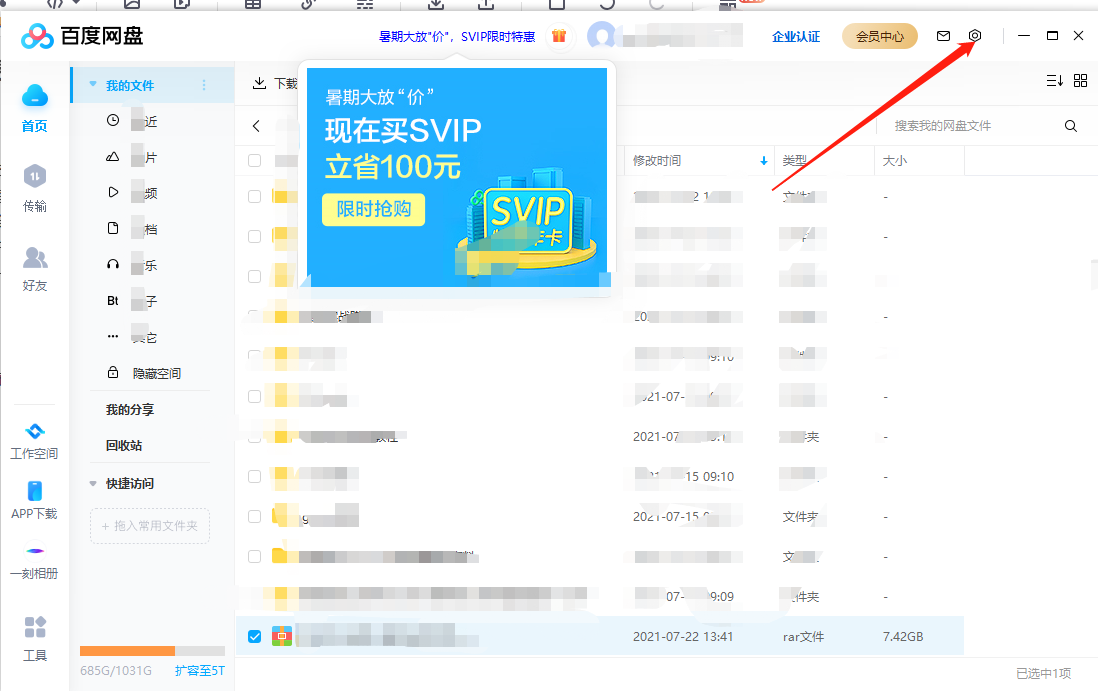Open 隐藏空间 hidden space
Screen dimensions: 1098x691
tap(144, 373)
